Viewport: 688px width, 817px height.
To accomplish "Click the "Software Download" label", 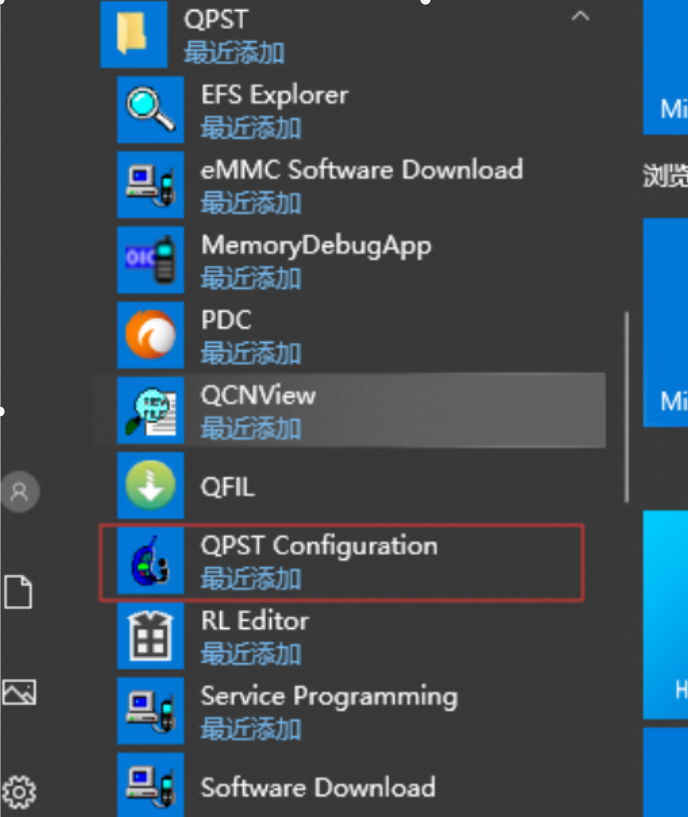I will (x=318, y=787).
